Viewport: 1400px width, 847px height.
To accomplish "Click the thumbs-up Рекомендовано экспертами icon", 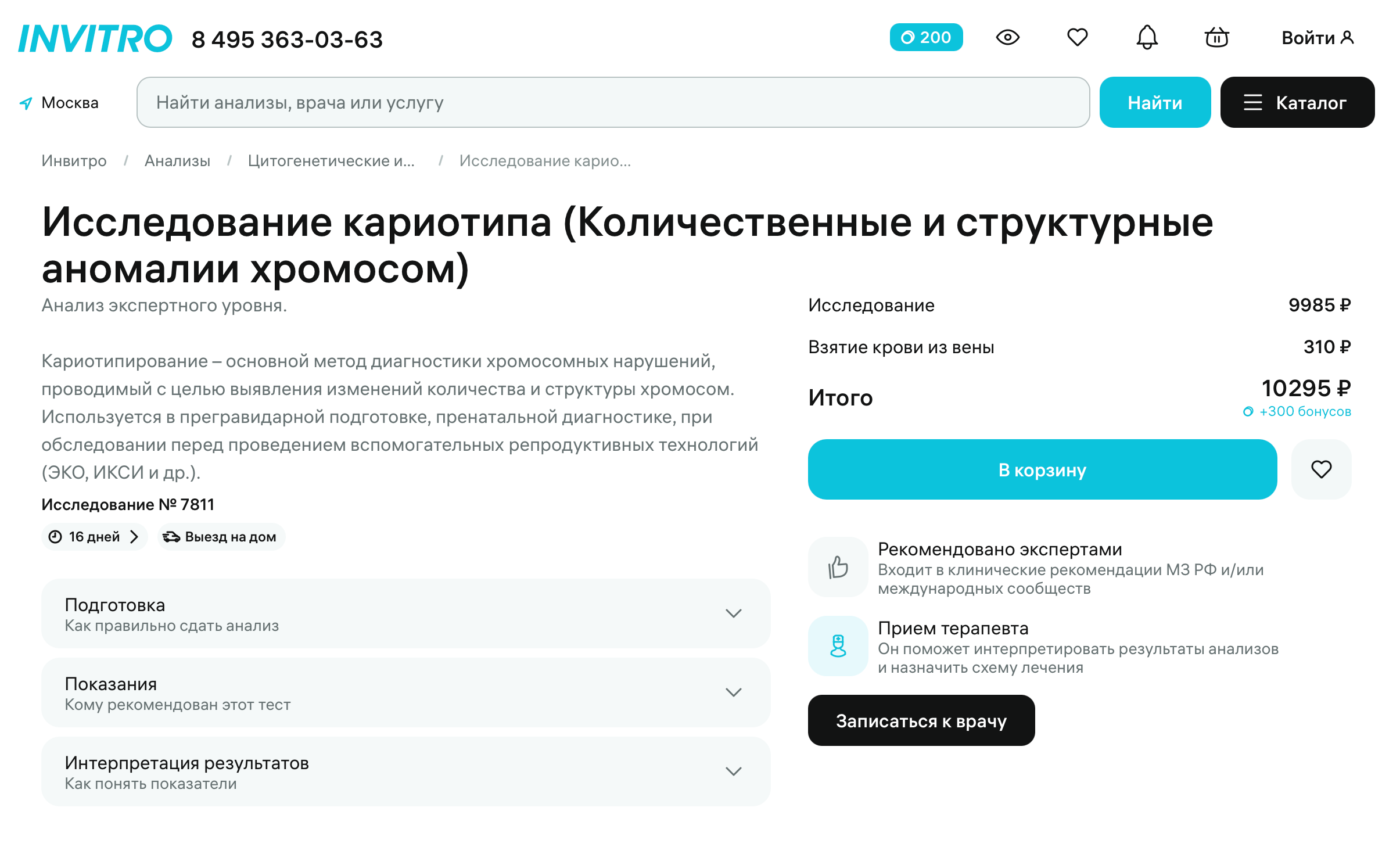I will pos(838,567).
